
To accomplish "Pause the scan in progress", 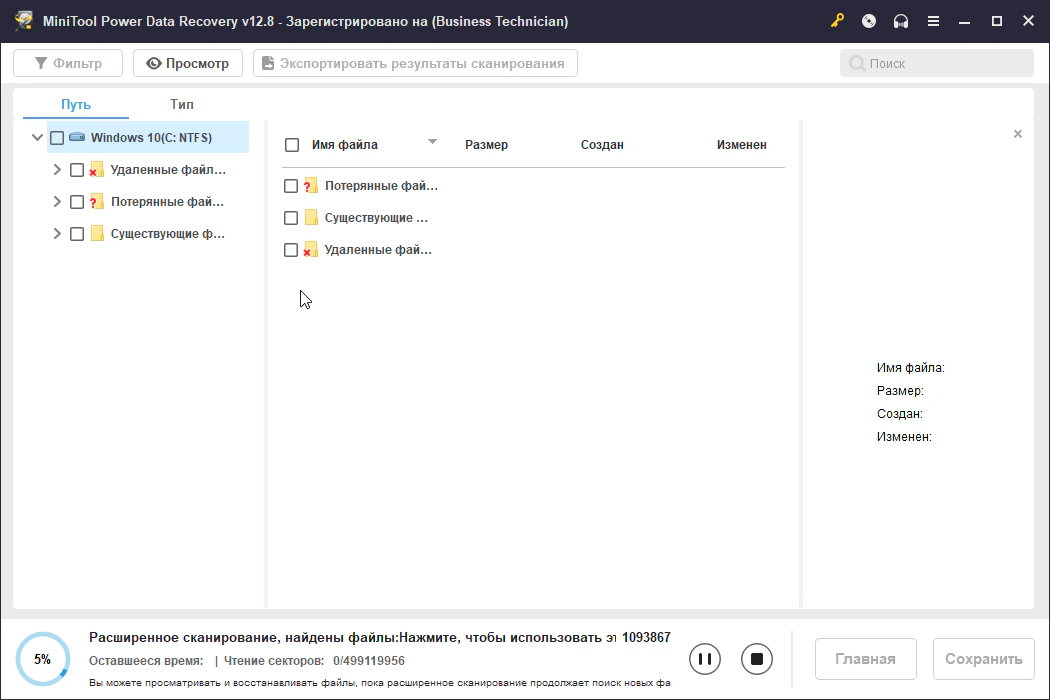I will [x=705, y=659].
